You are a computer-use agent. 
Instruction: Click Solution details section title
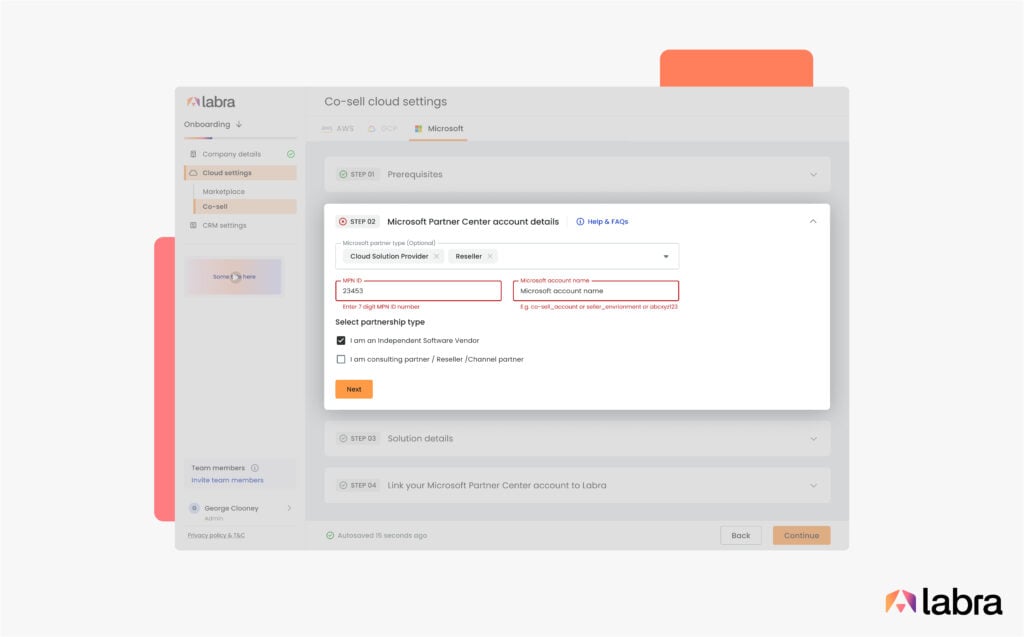coord(420,438)
